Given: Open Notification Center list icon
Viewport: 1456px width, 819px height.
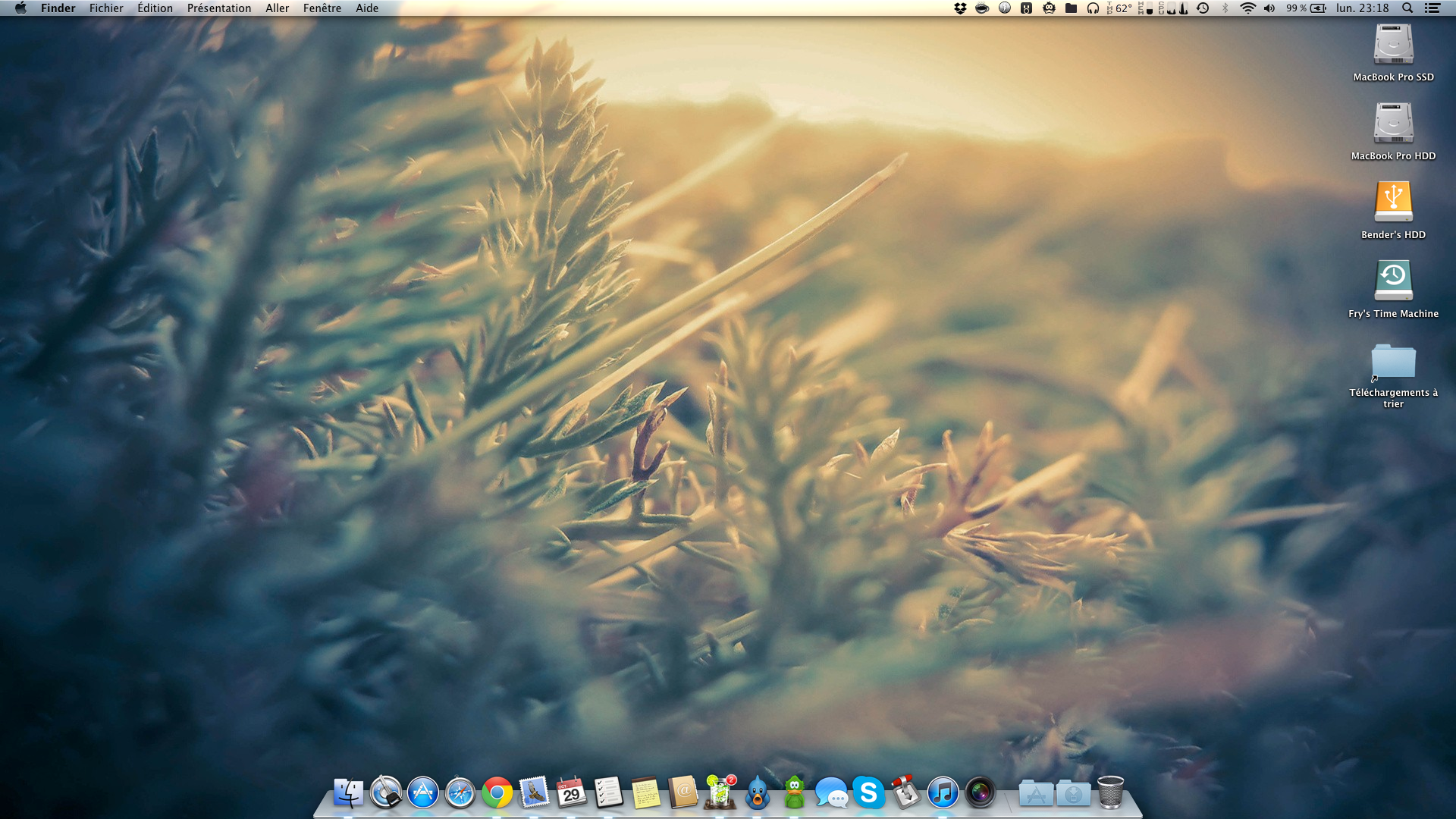Looking at the screenshot, I should pos(1432,8).
